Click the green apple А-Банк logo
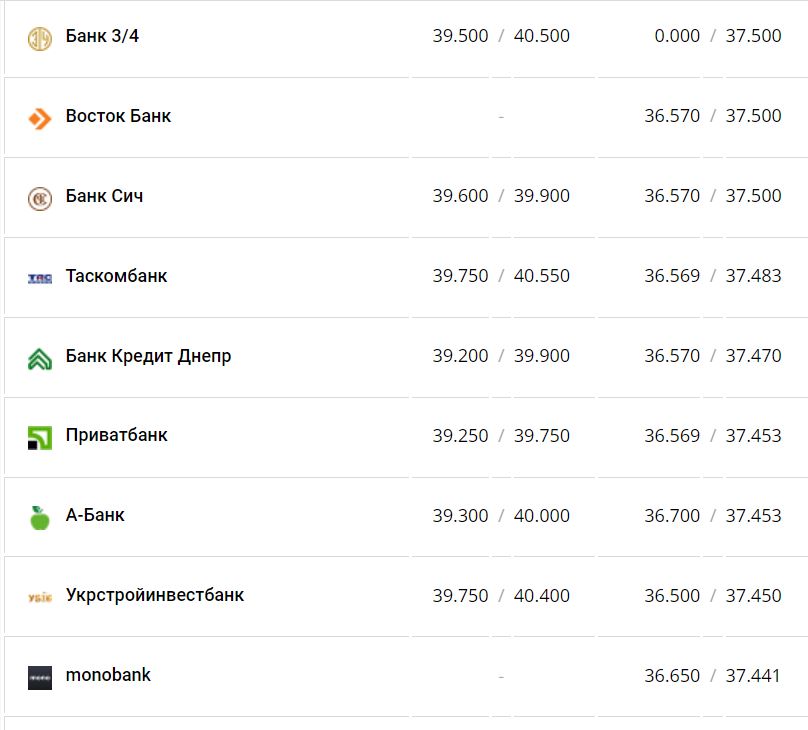The height and width of the screenshot is (730, 808). tap(39, 517)
